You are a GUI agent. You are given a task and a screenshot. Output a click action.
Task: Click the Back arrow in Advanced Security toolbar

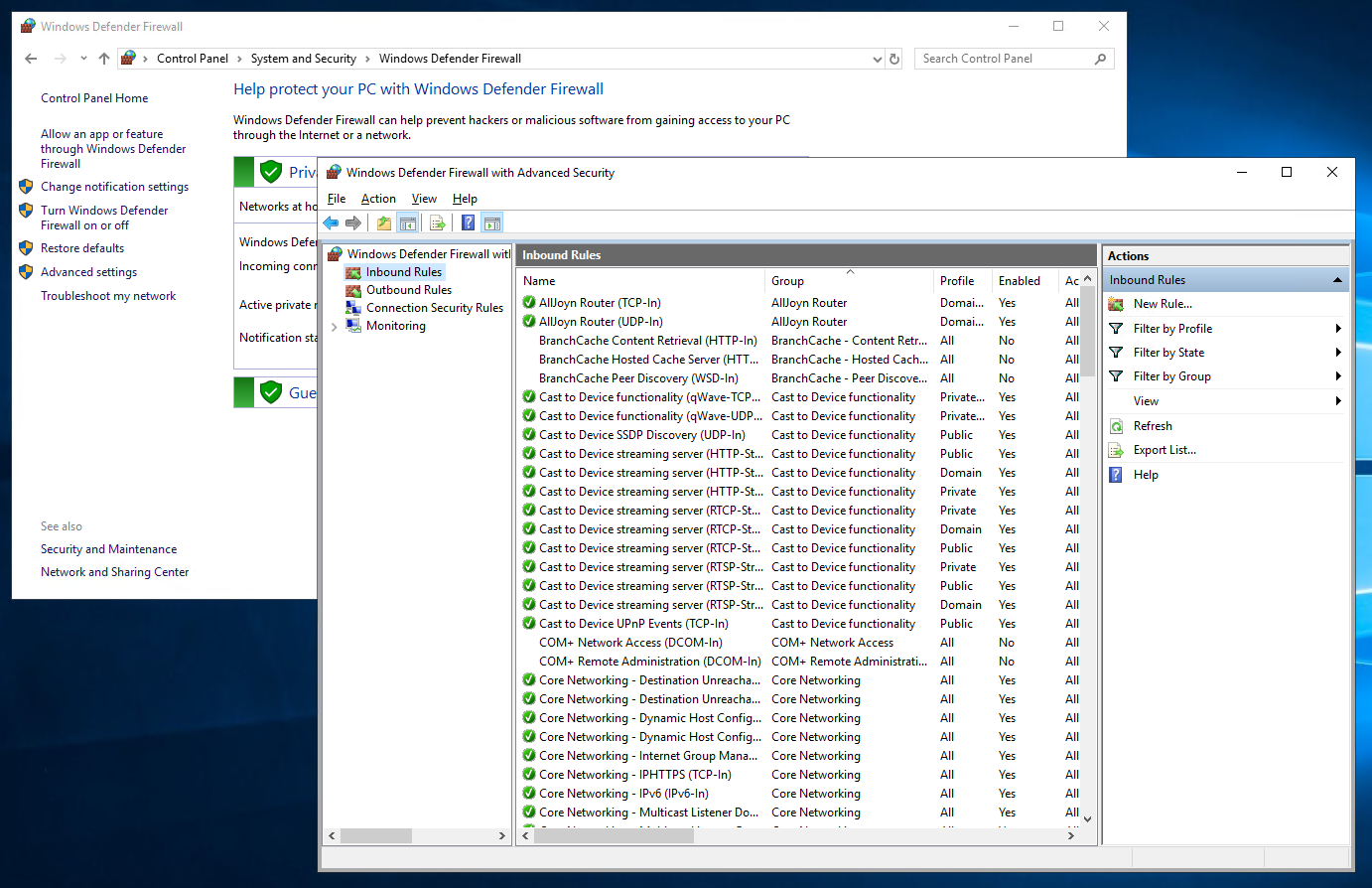331,223
